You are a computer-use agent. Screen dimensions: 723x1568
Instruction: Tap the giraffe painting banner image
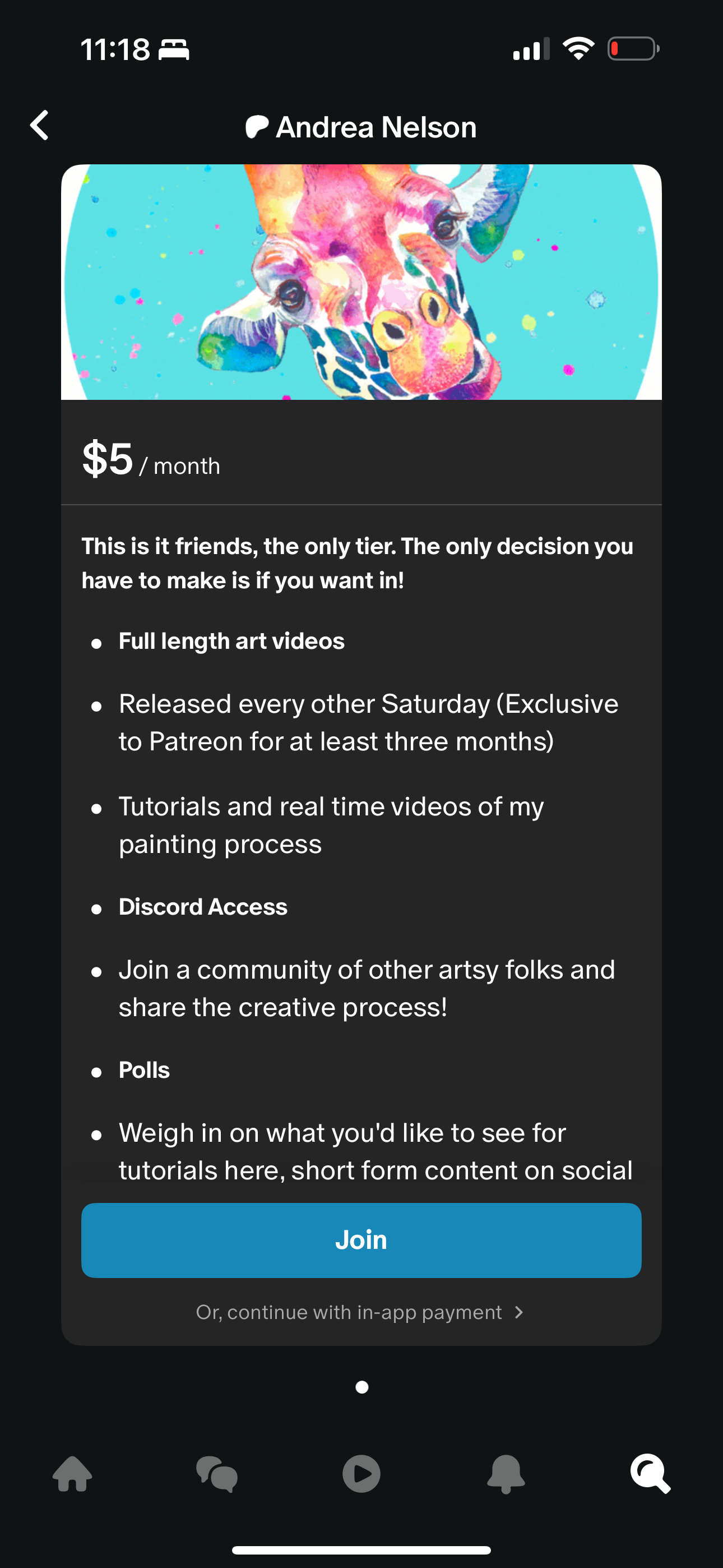click(x=361, y=282)
